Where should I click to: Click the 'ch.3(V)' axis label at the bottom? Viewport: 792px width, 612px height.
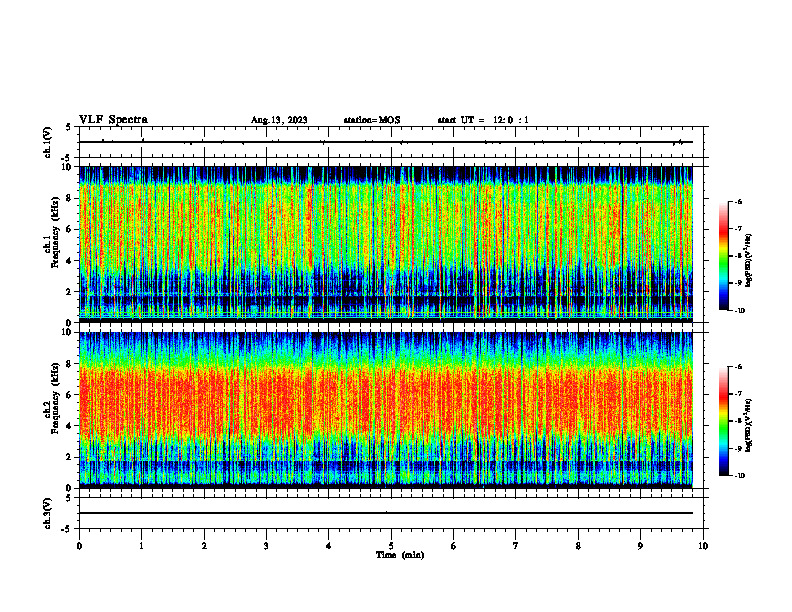pyautogui.click(x=48, y=513)
